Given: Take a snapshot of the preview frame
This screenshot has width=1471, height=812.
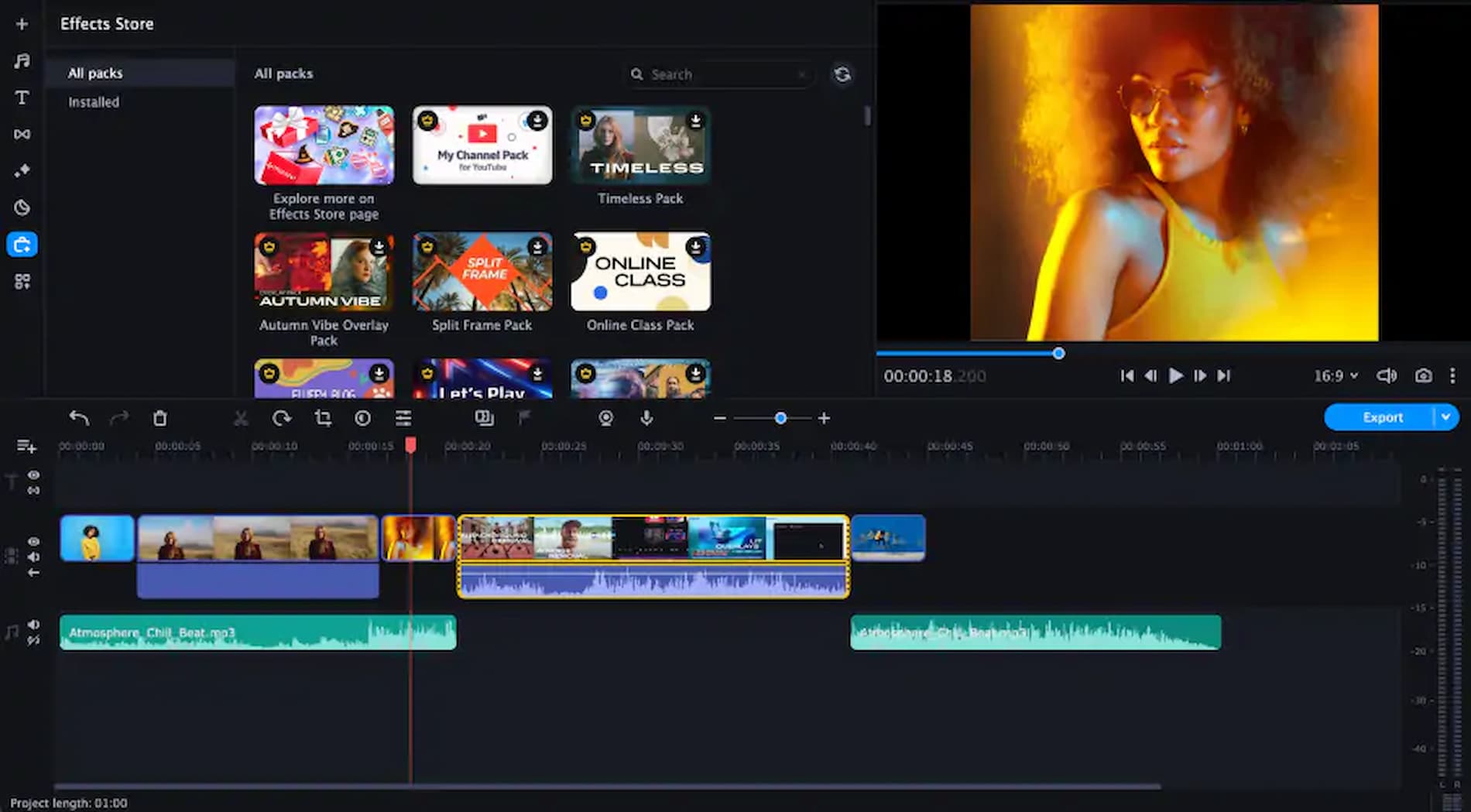Looking at the screenshot, I should tap(1424, 376).
